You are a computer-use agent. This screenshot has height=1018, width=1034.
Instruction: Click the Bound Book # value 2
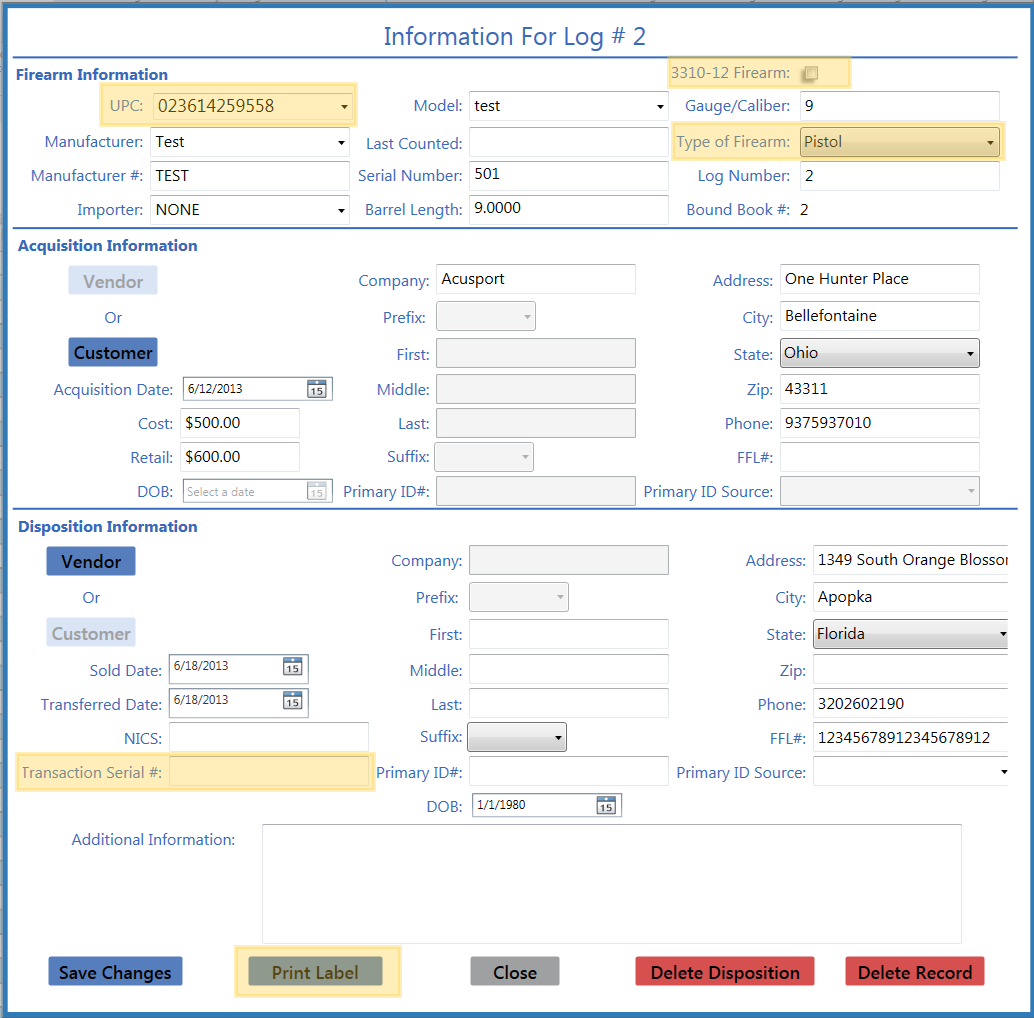coord(804,210)
